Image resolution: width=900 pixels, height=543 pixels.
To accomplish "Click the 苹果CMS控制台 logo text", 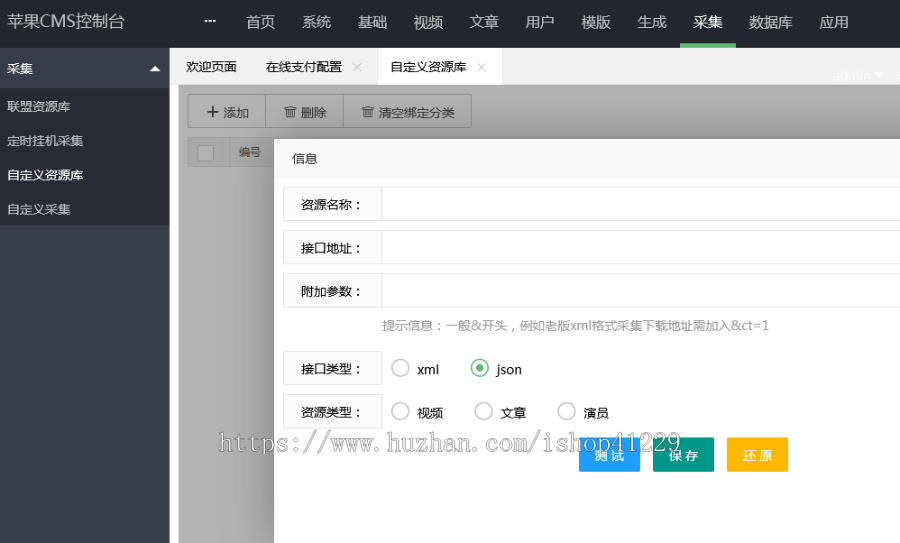I will (x=65, y=21).
